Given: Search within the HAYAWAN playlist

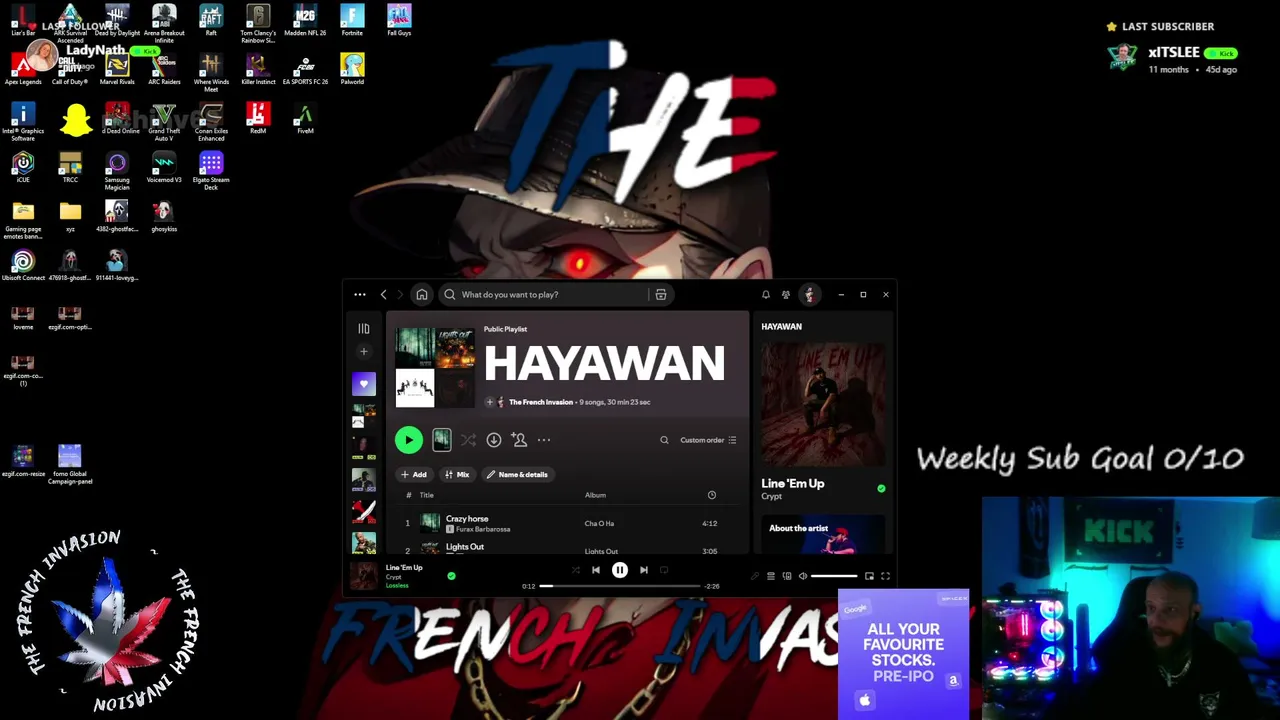Looking at the screenshot, I should 664,440.
